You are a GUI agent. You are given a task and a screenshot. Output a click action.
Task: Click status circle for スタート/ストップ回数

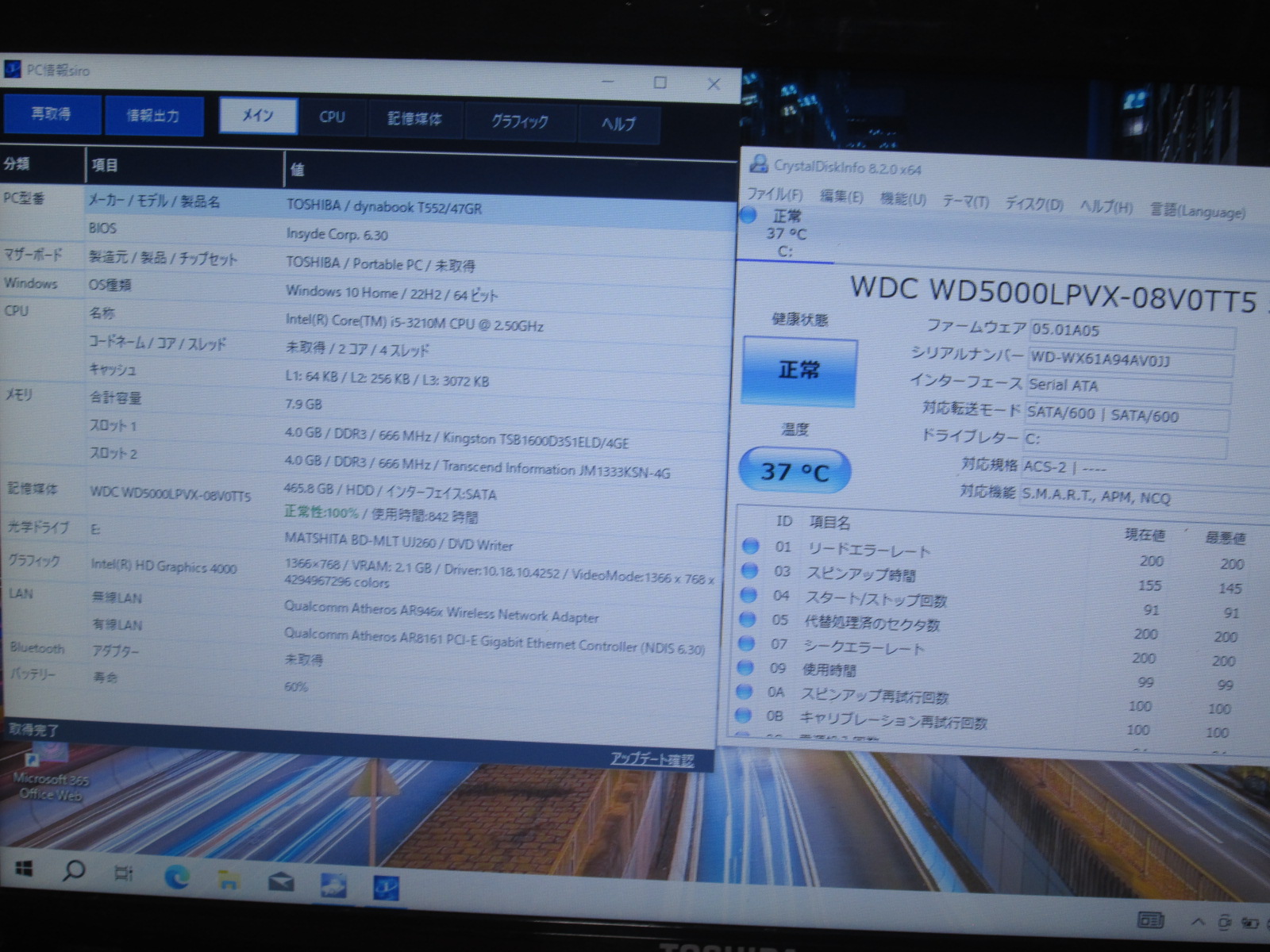(x=748, y=594)
